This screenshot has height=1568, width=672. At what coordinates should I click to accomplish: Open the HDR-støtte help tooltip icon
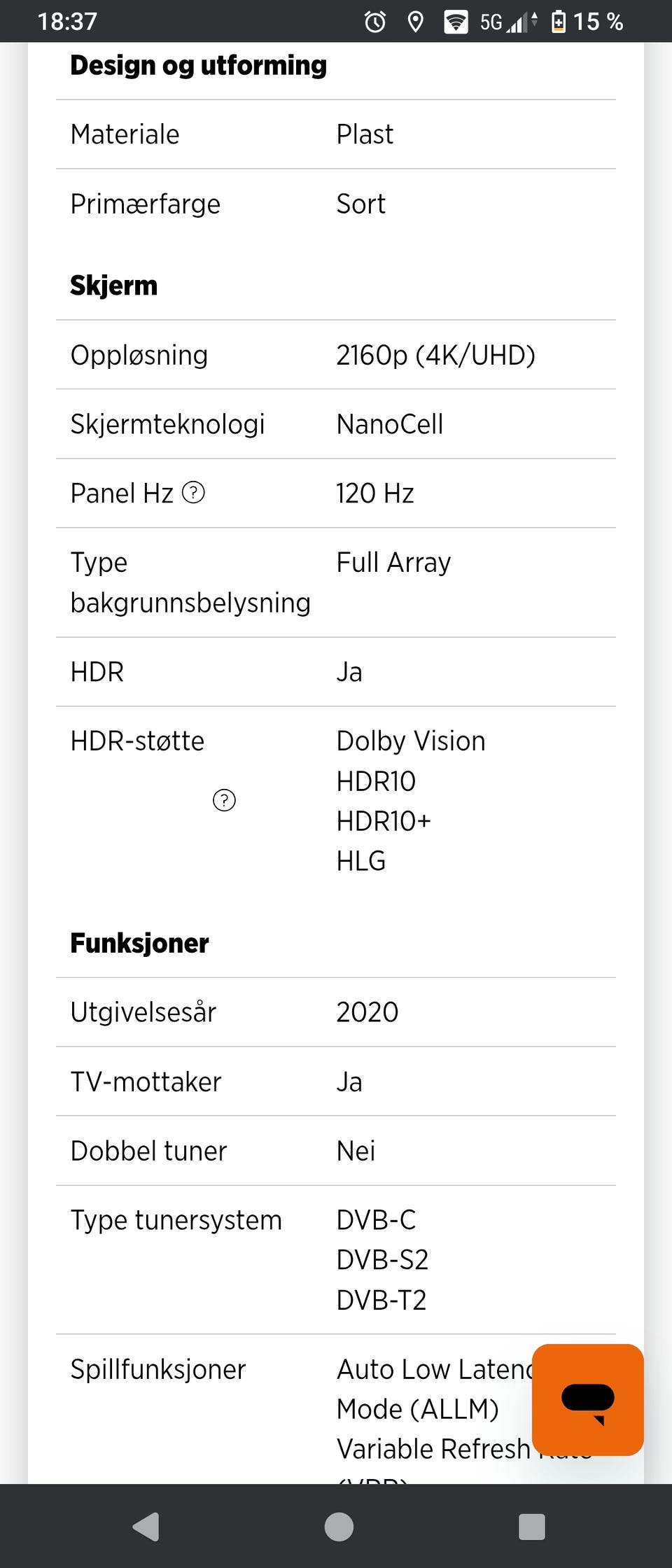224,800
